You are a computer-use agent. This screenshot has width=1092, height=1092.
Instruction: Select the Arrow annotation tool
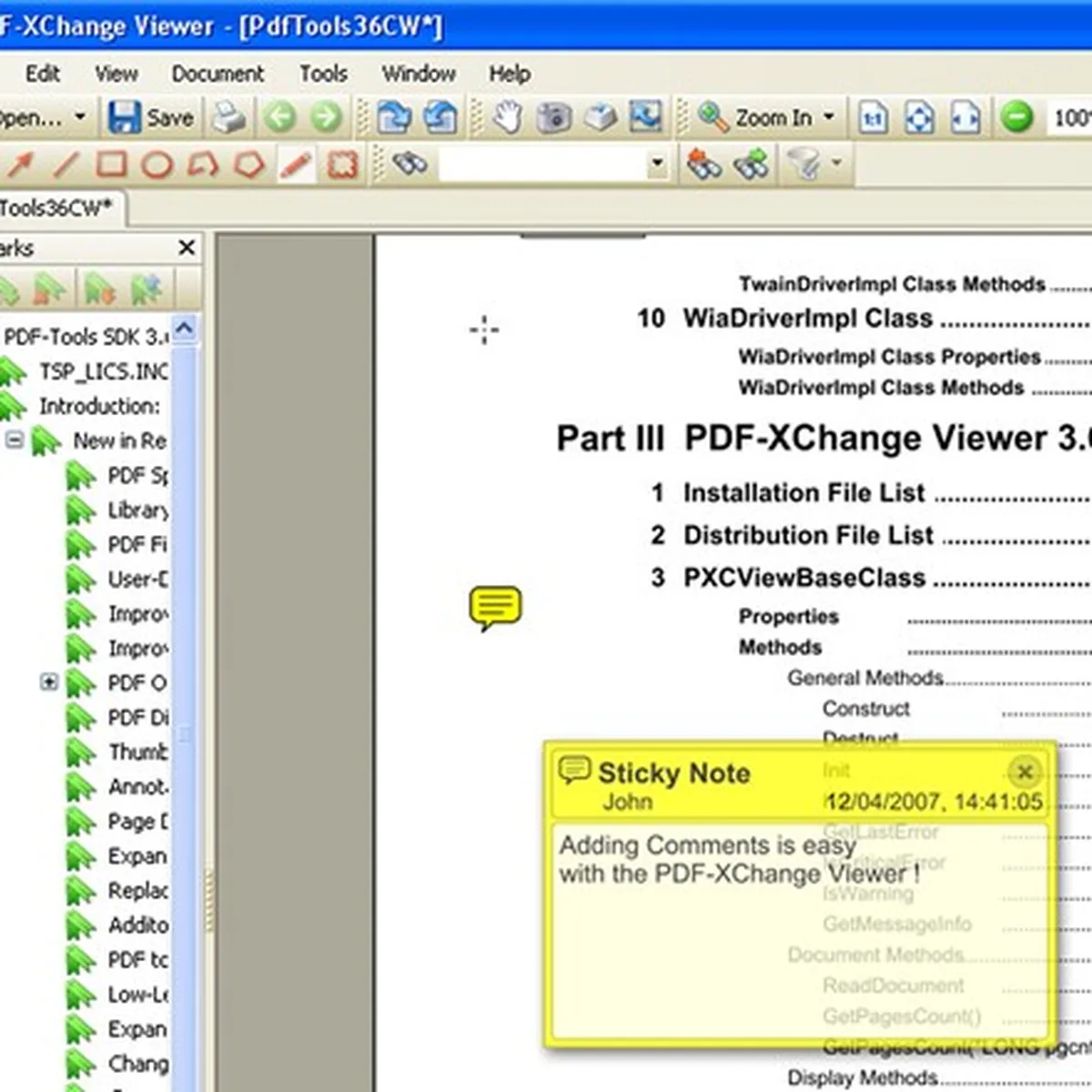click(x=20, y=165)
